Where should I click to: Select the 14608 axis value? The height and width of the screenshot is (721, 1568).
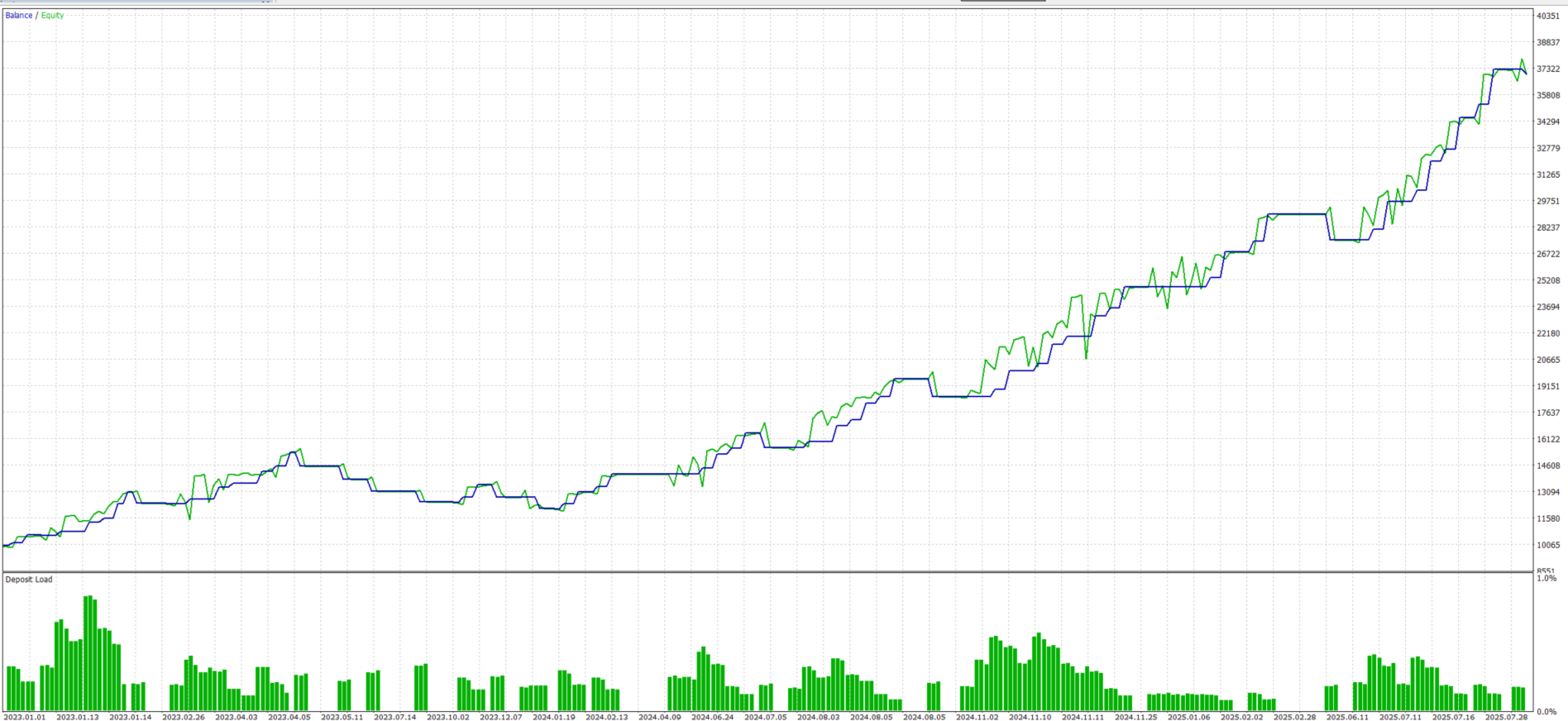[1548, 466]
